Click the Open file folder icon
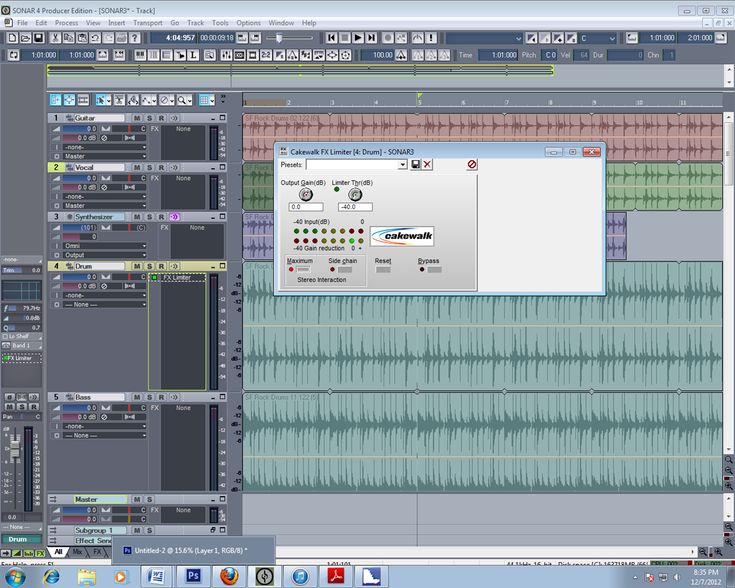 [x=25, y=38]
